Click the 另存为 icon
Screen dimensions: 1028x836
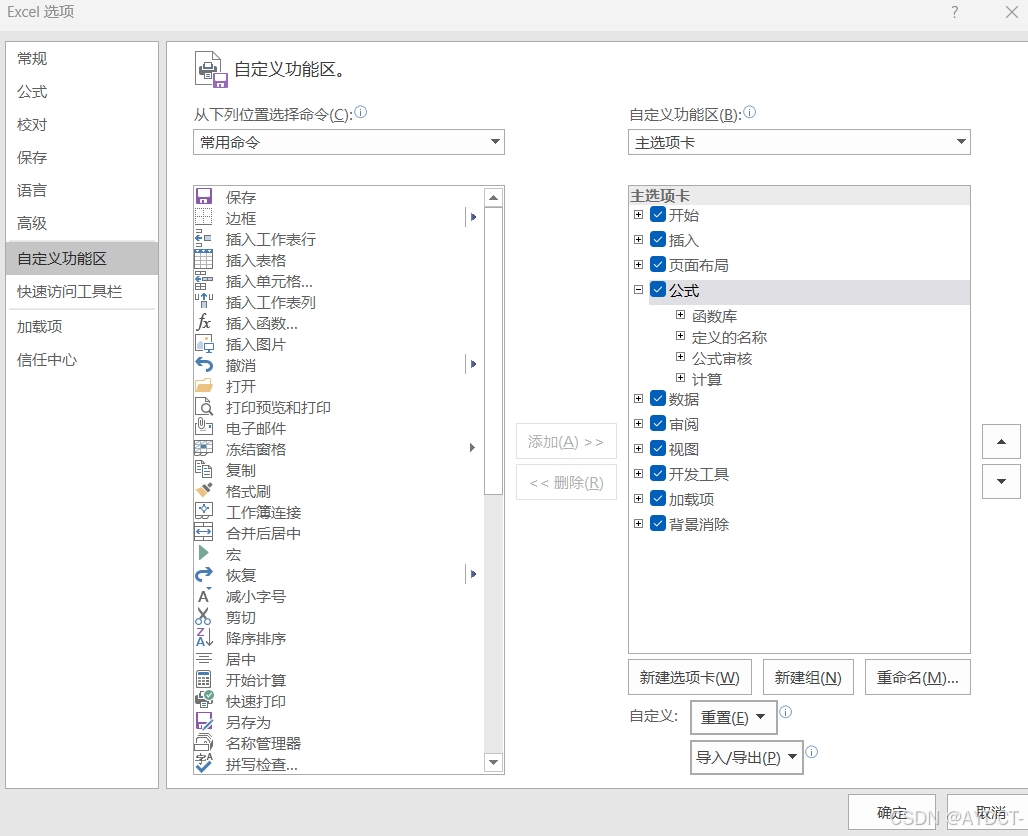[204, 721]
